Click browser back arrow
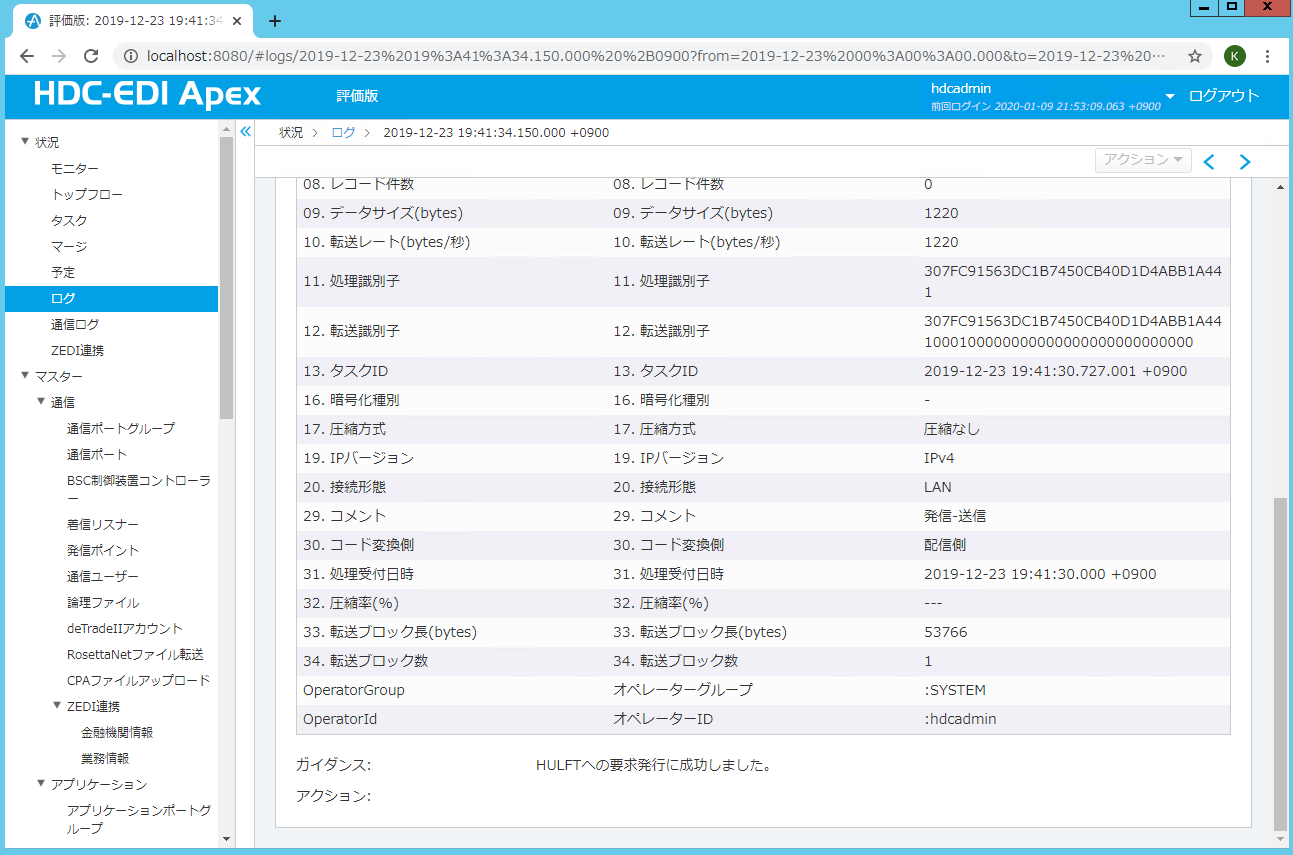Viewport: 1293px width, 855px height. click(27, 56)
